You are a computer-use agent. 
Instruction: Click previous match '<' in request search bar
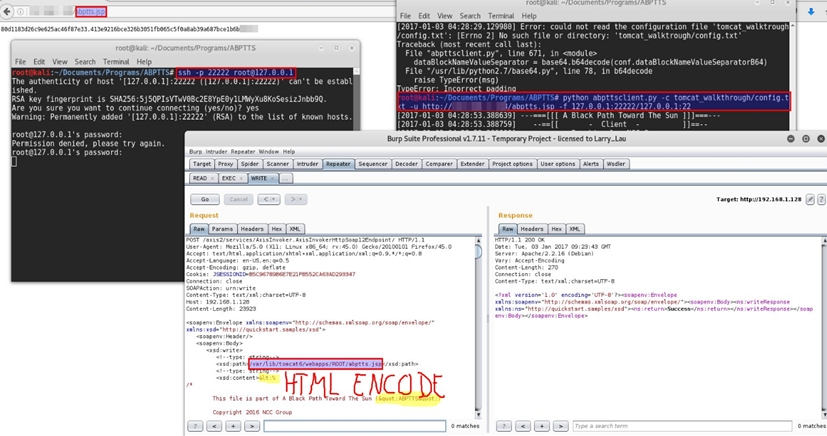tap(213, 426)
